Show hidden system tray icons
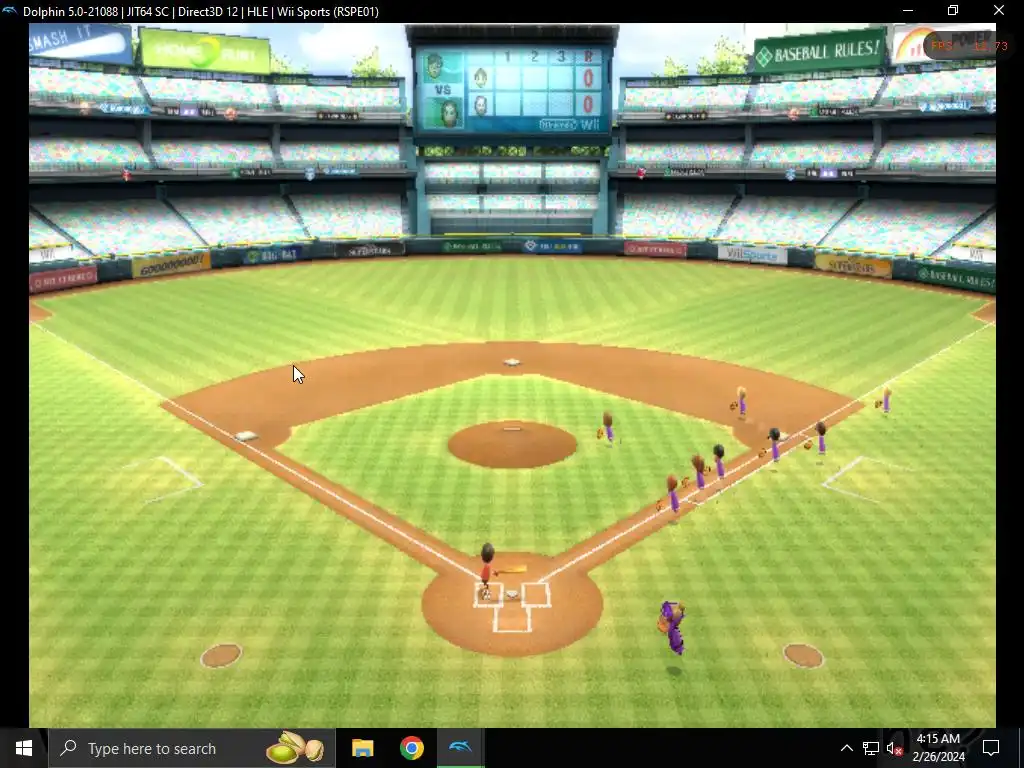Viewport: 1024px width, 768px height. click(846, 748)
